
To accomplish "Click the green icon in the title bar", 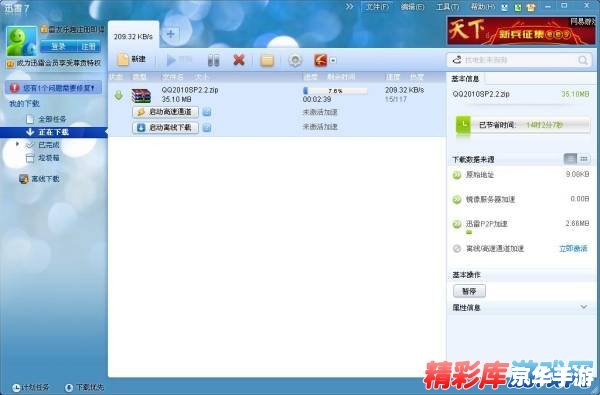I will click(518, 7).
